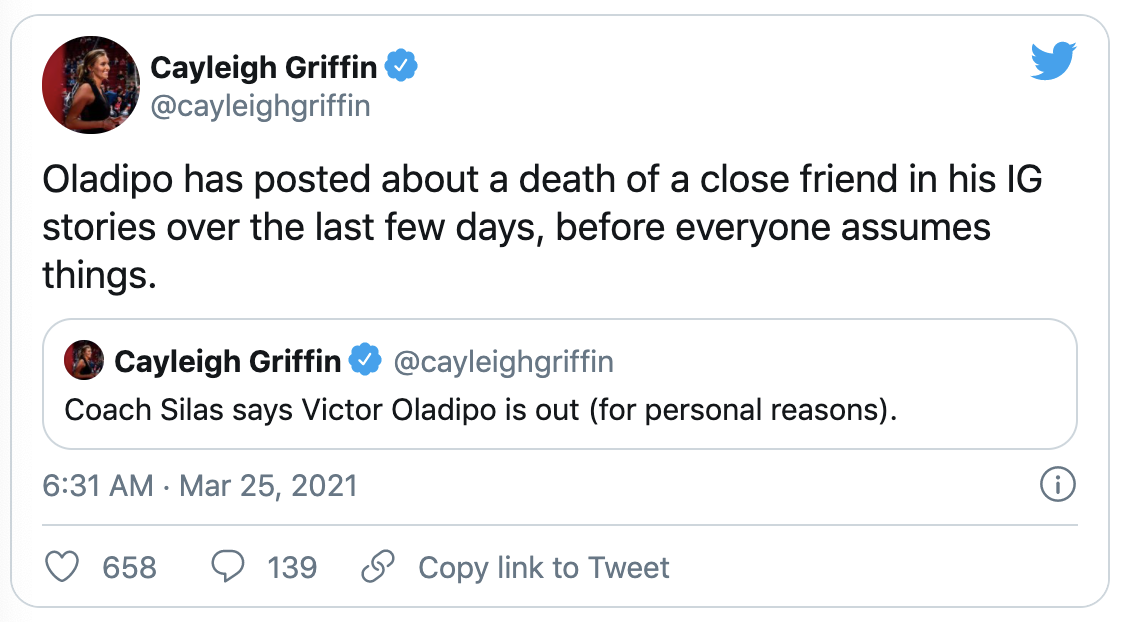The image size is (1126, 622).
Task: Click the 658 likes count
Action: [x=130, y=568]
